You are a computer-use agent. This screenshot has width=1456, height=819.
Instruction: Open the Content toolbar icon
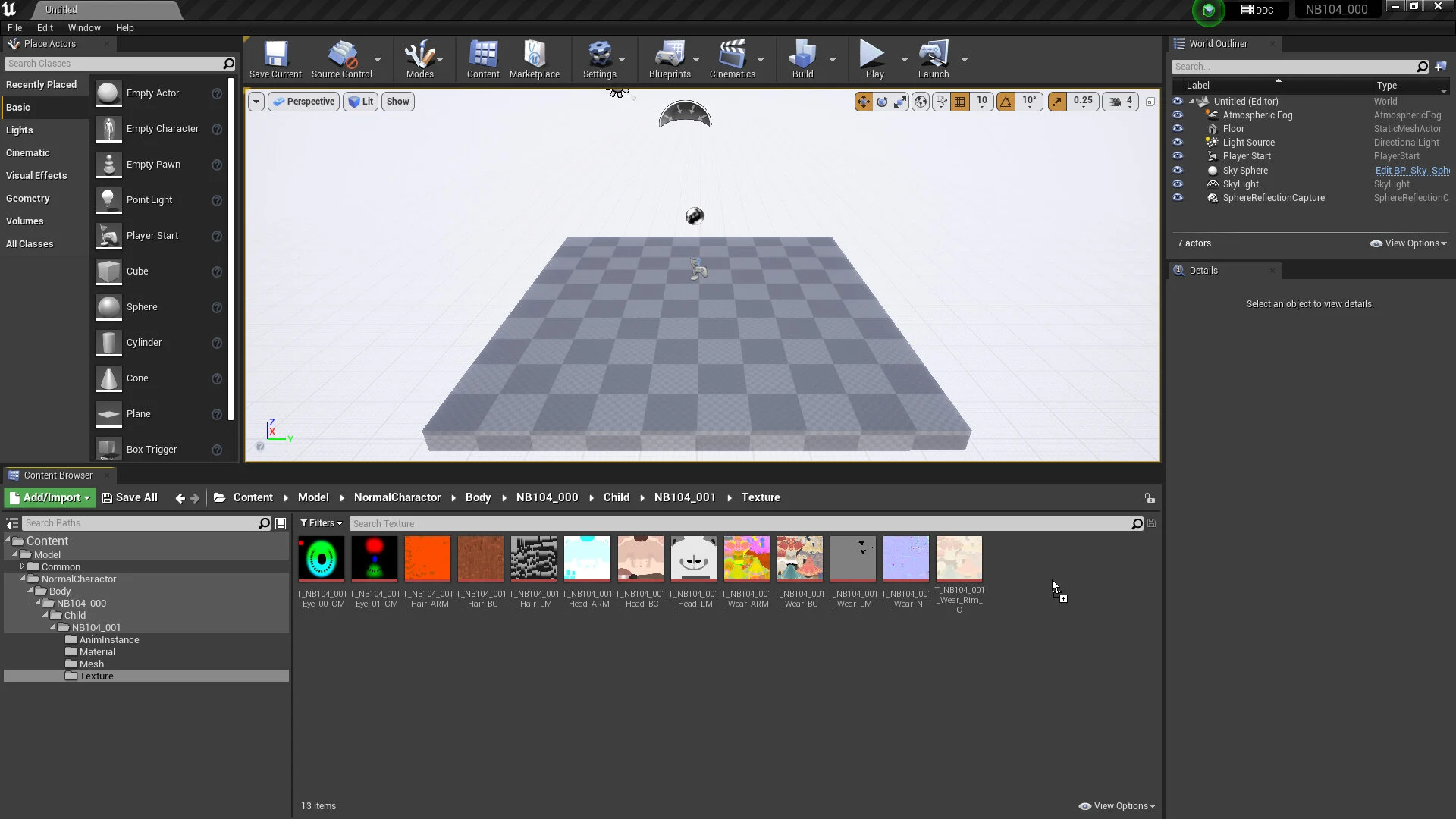pyautogui.click(x=483, y=59)
